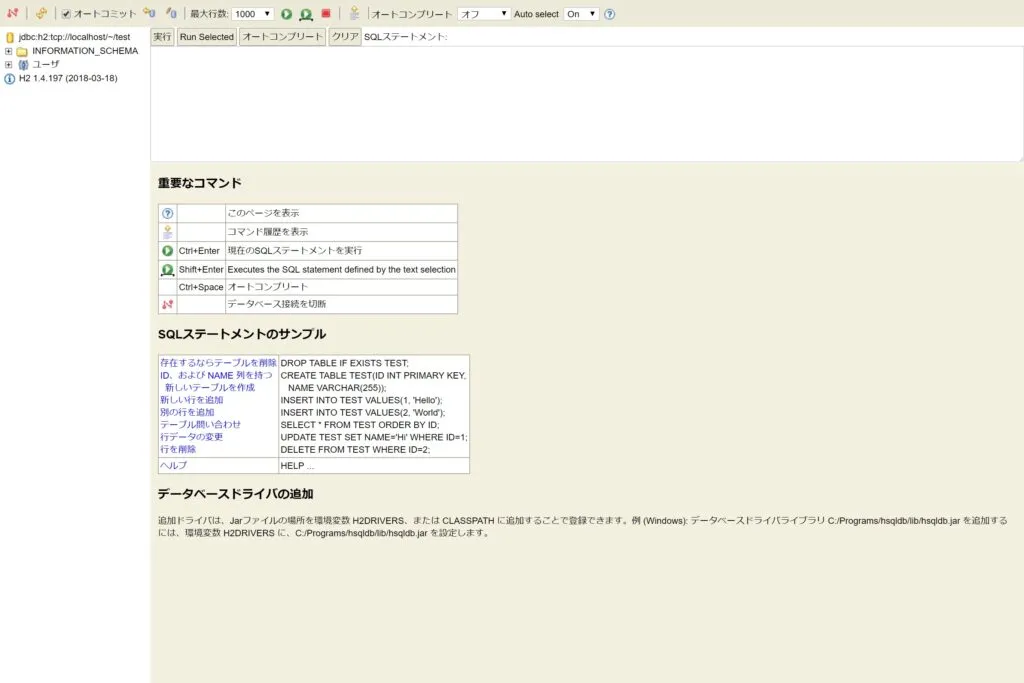Screen dimensions: 1024x683
Task: Click the データベースドライバの追加 heading
Action: tap(235, 494)
